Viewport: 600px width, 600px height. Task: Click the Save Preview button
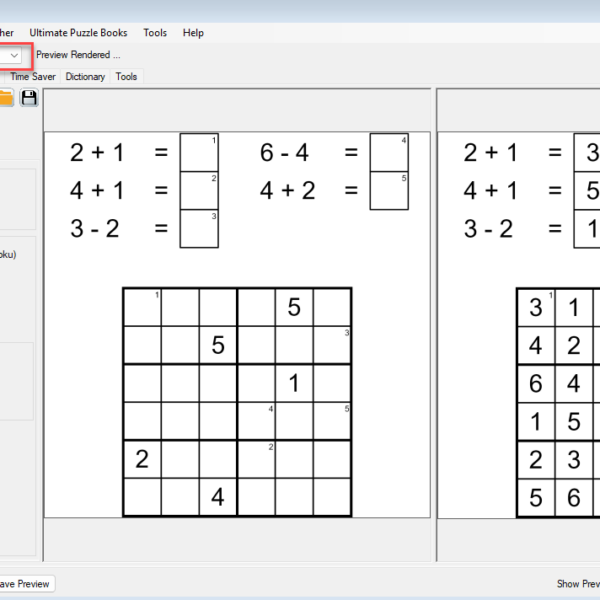point(25,584)
